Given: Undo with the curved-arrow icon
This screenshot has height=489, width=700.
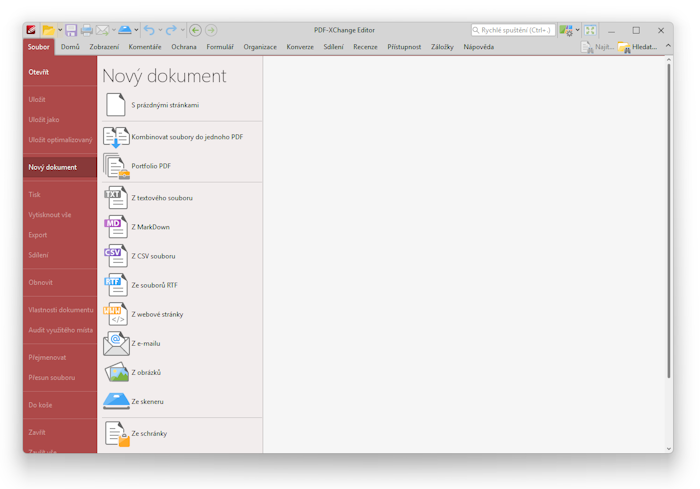Looking at the screenshot, I should pyautogui.click(x=149, y=30).
